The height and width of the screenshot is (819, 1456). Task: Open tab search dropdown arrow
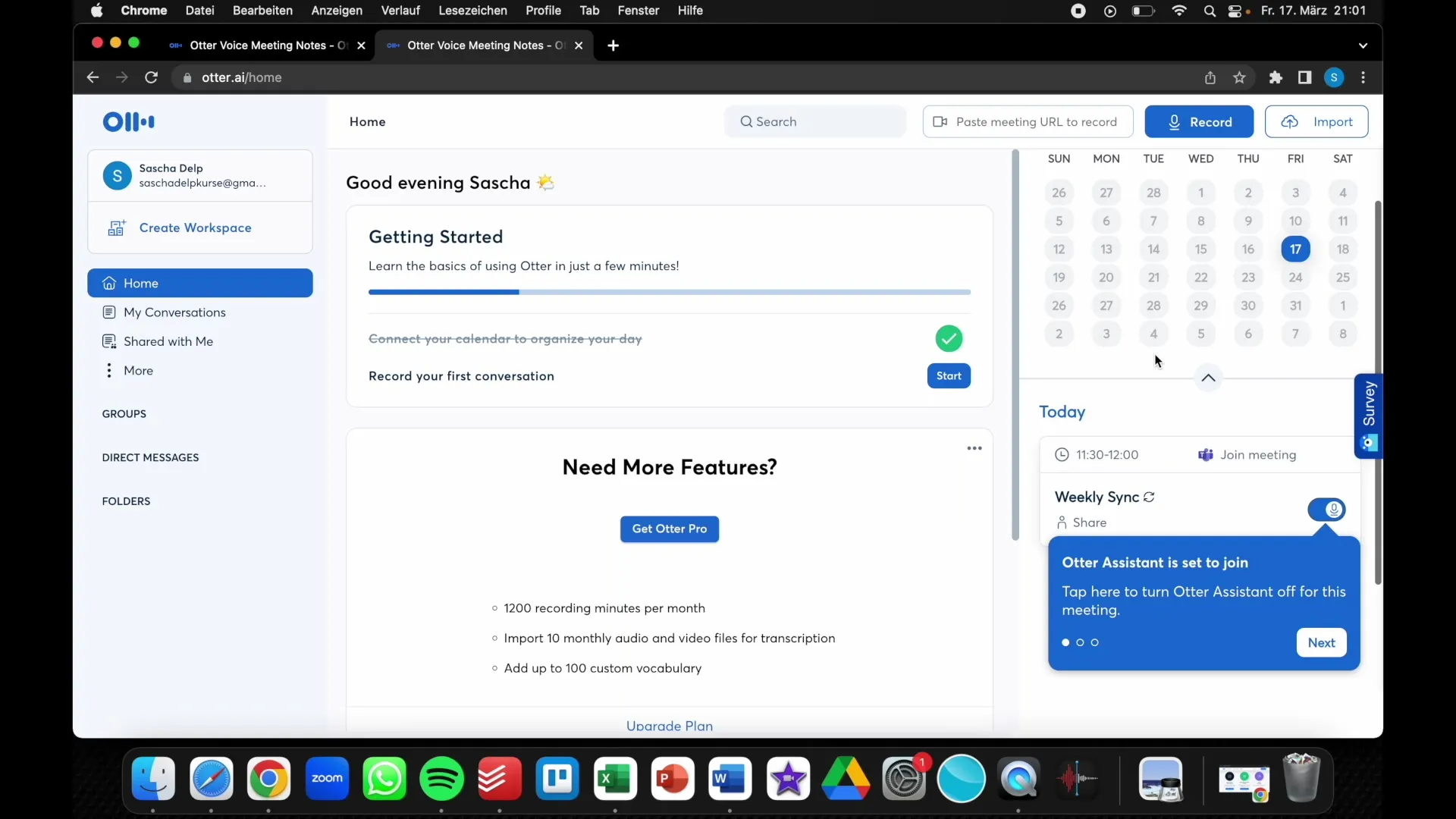(1363, 45)
